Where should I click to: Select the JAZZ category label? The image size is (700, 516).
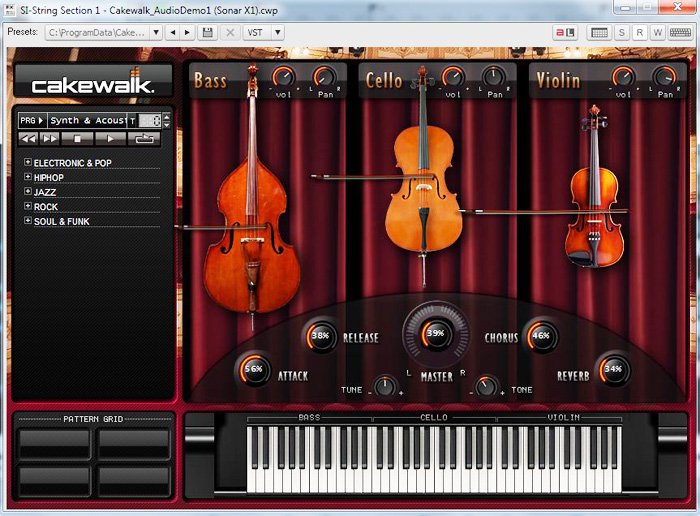(x=45, y=192)
